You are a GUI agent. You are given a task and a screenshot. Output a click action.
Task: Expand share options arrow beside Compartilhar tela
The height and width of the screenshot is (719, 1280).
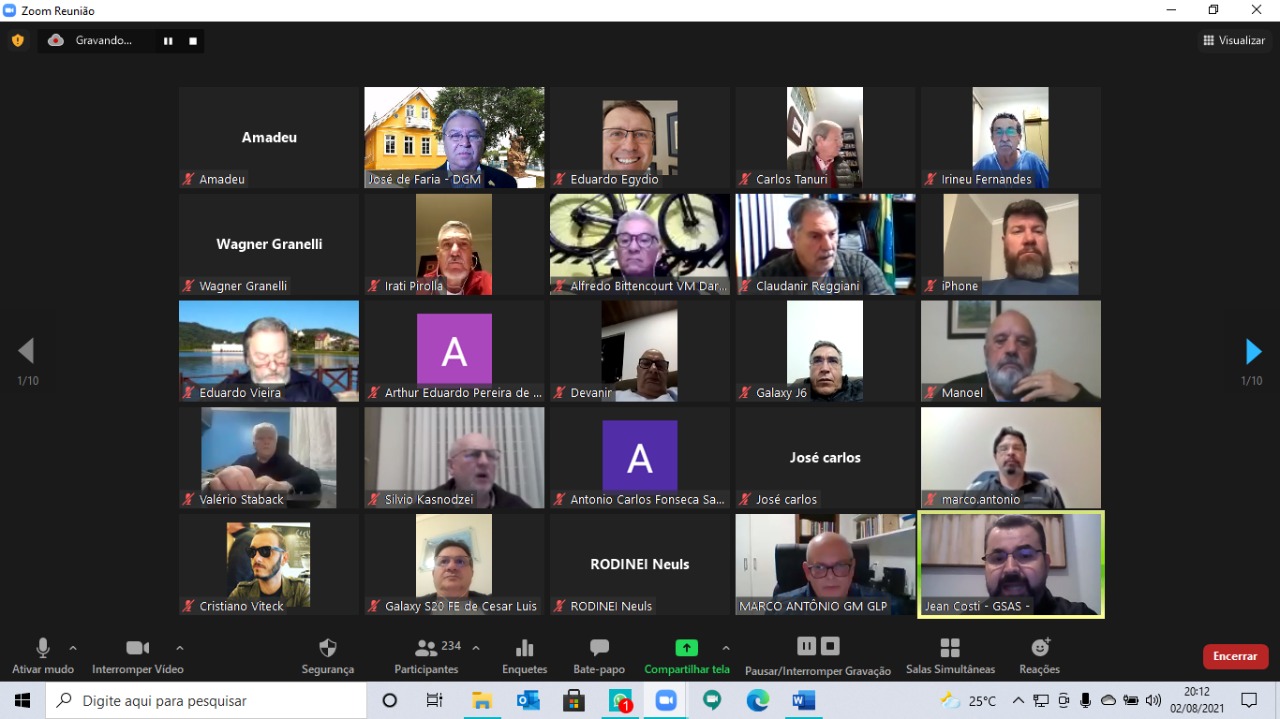(x=726, y=648)
